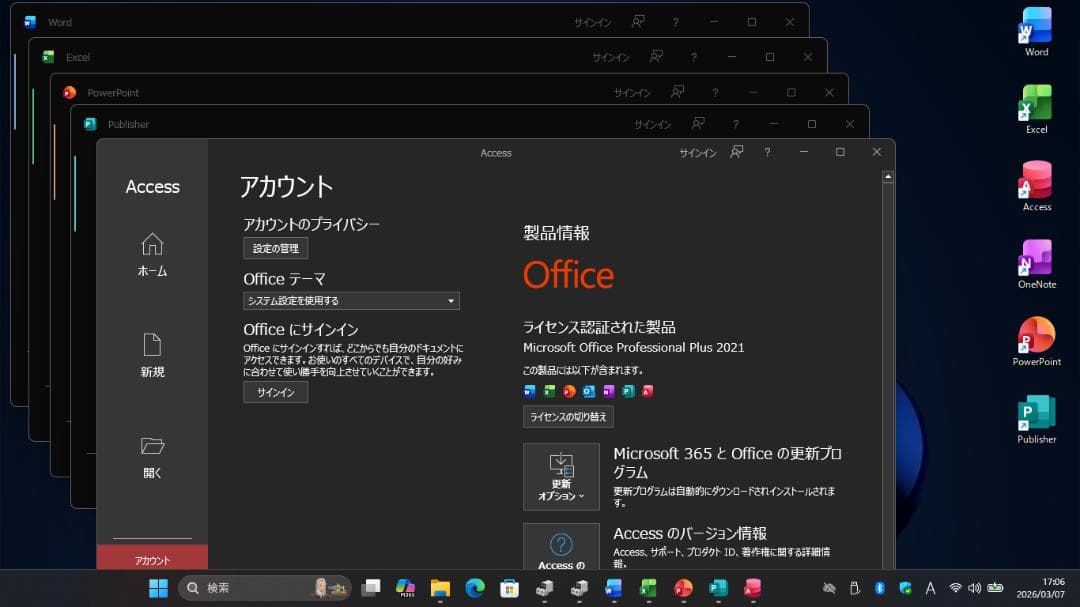
Task: Open the feedback icon in the PowerPoint window
Action: (678, 91)
